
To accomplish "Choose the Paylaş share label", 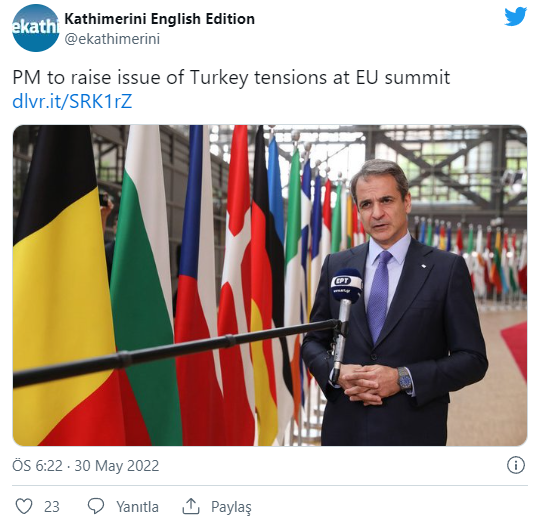I will click(x=231, y=507).
